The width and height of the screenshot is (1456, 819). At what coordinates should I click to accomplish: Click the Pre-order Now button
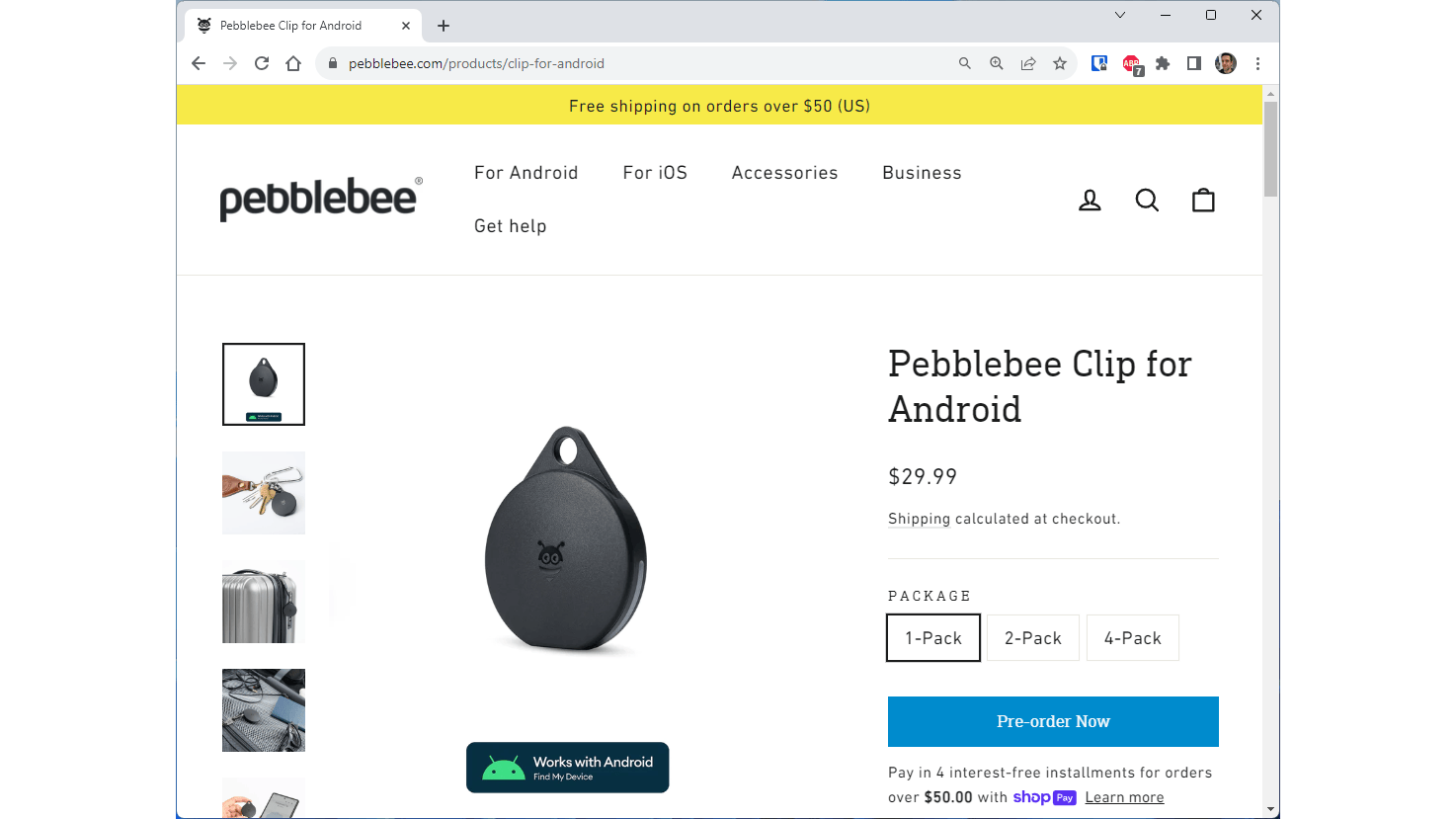click(x=1053, y=721)
